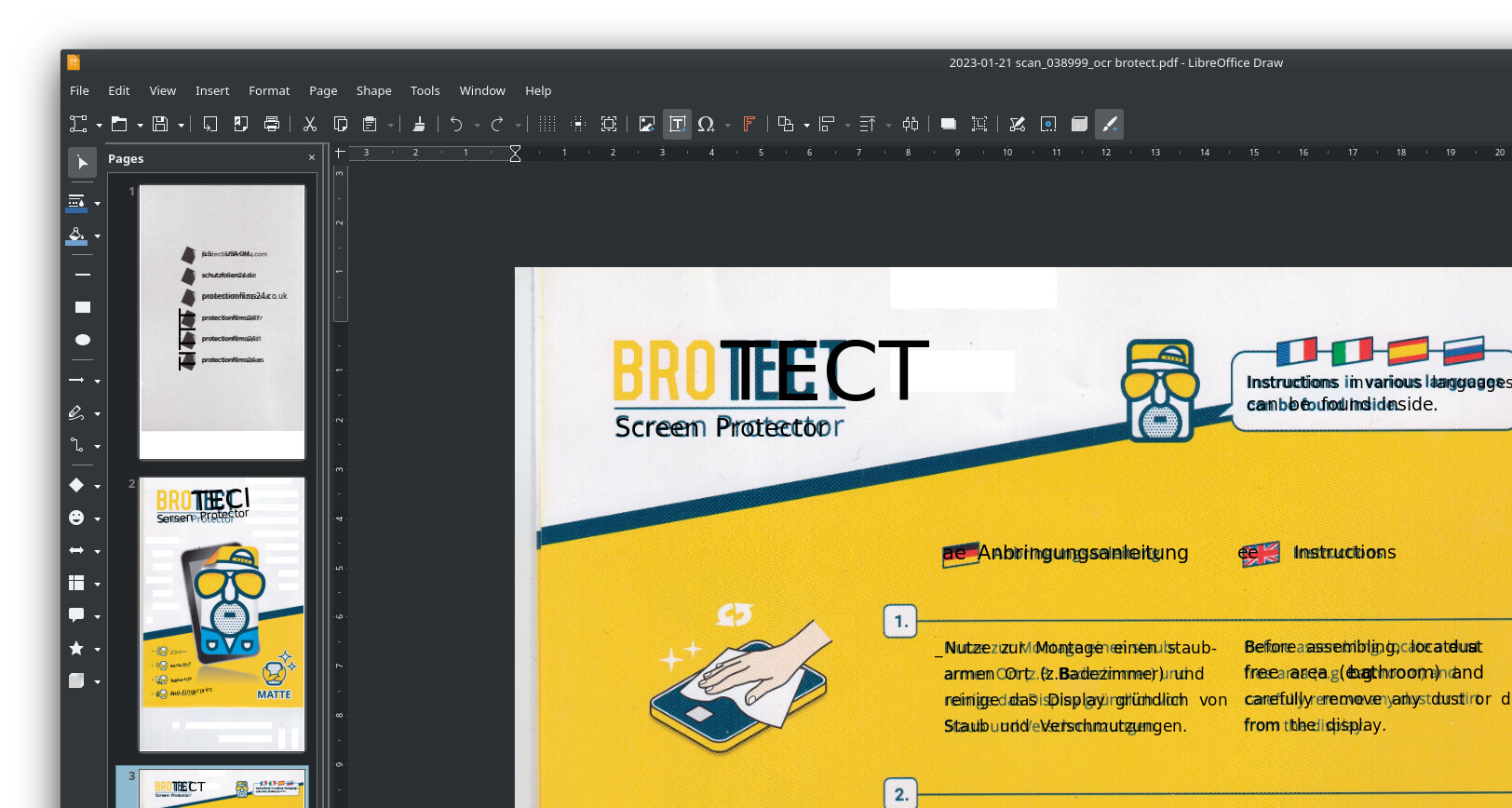The width and height of the screenshot is (1512, 808).
Task: Select page 1 thumbnail
Action: 222,322
